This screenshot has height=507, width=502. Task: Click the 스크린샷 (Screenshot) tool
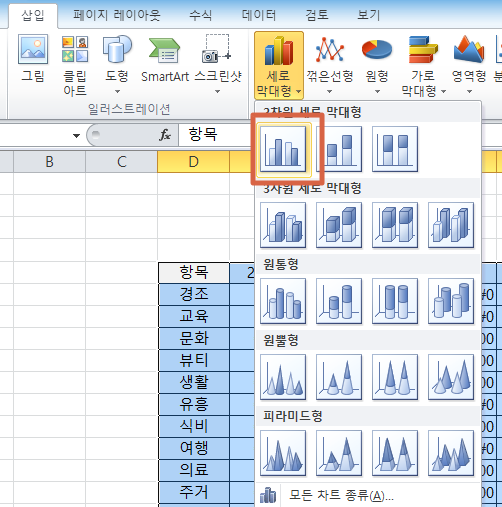tap(217, 64)
